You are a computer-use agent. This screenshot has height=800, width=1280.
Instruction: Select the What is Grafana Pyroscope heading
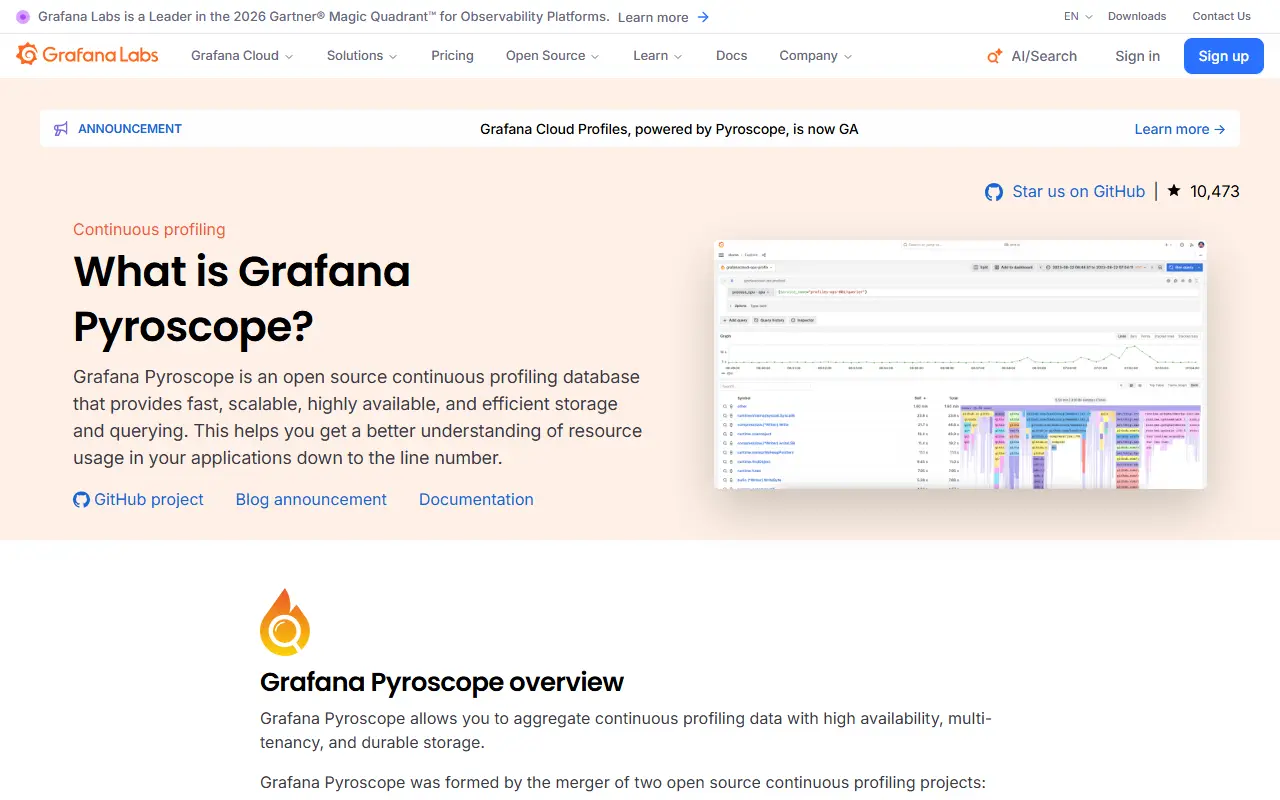pos(242,298)
